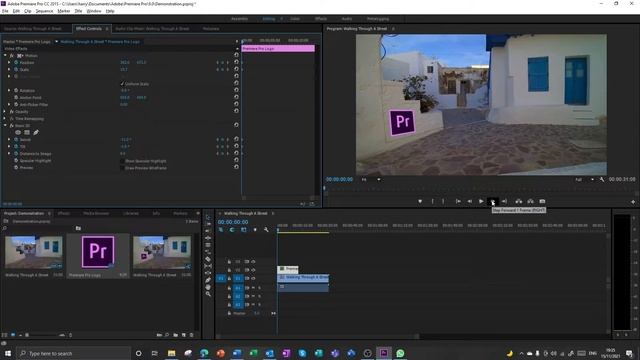This screenshot has height=360, width=640.
Task: Switch to Audio Clip Mixer tab
Action: [152, 29]
